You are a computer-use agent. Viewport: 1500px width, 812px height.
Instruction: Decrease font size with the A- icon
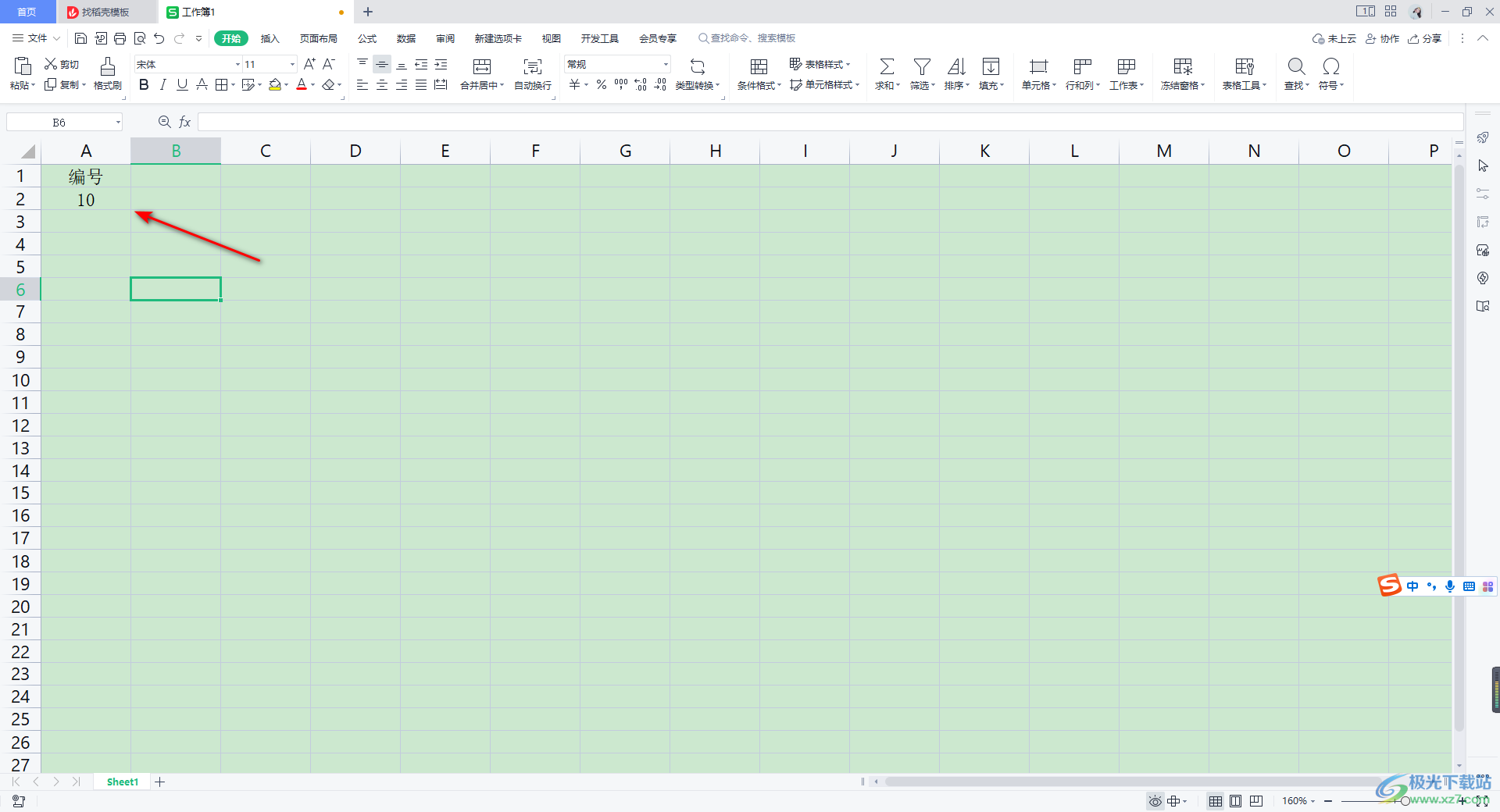329,64
